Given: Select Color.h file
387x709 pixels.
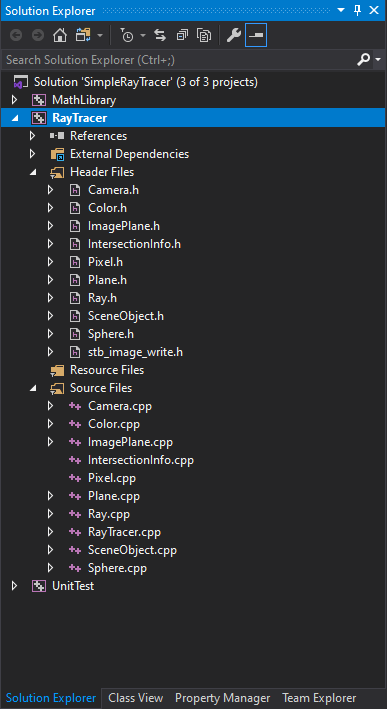Looking at the screenshot, I should (x=108, y=208).
